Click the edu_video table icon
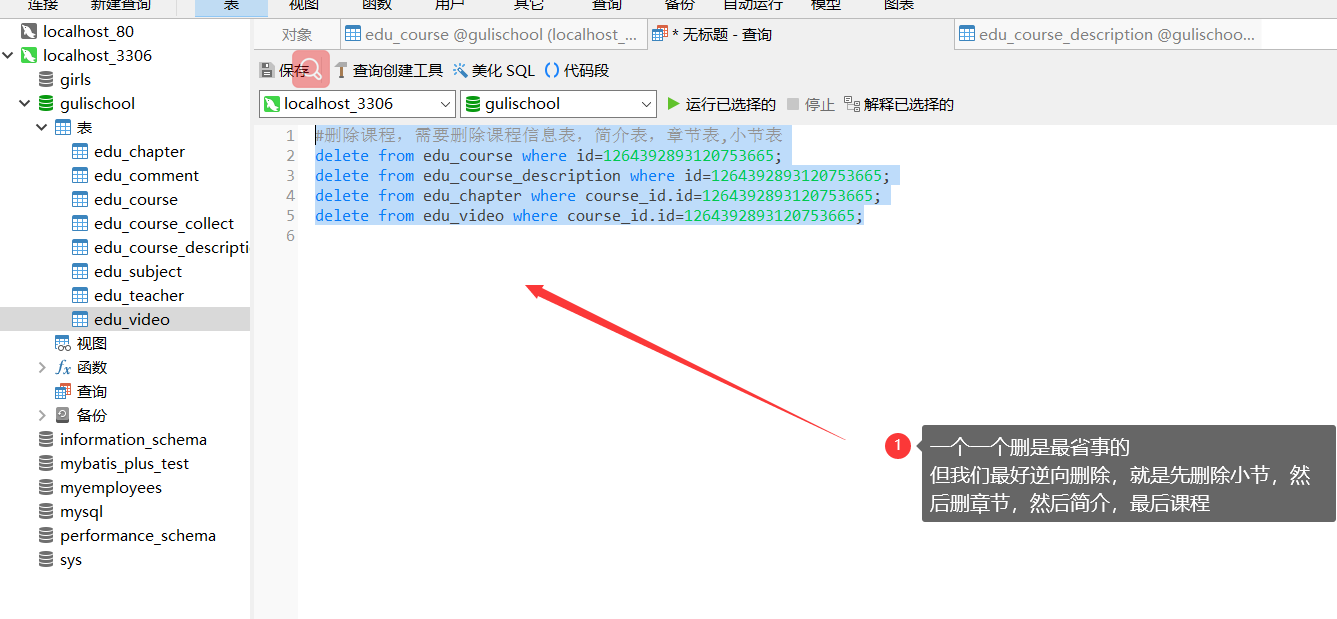This screenshot has height=619, width=1337. pyautogui.click(x=80, y=320)
